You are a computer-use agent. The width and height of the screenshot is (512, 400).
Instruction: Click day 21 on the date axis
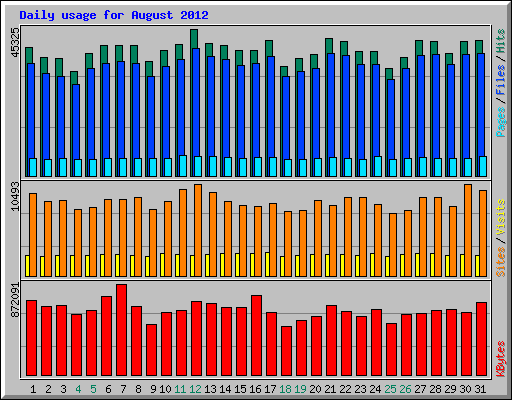pyautogui.click(x=330, y=389)
